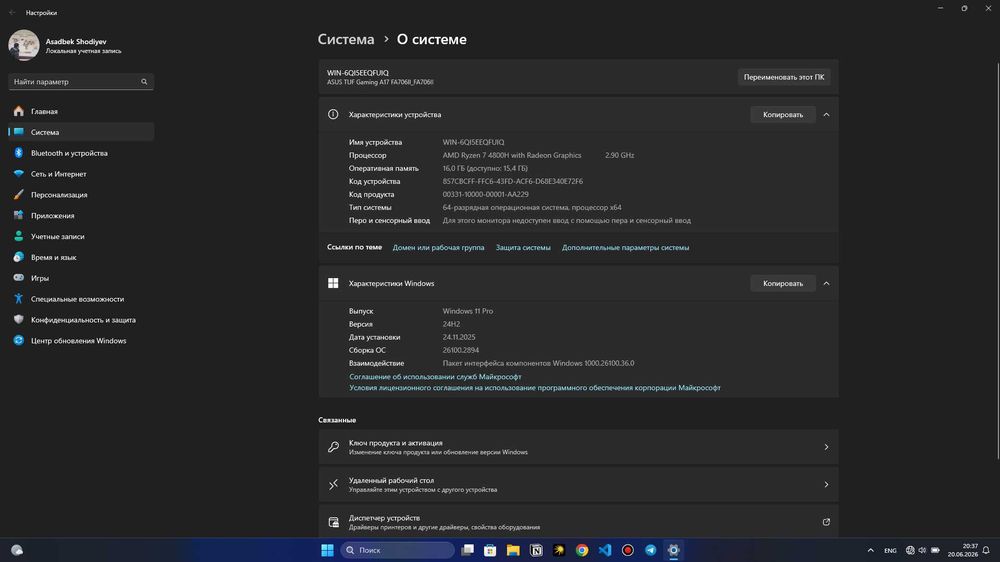Click the info icon beside Характеристики устройства

[x=333, y=114]
